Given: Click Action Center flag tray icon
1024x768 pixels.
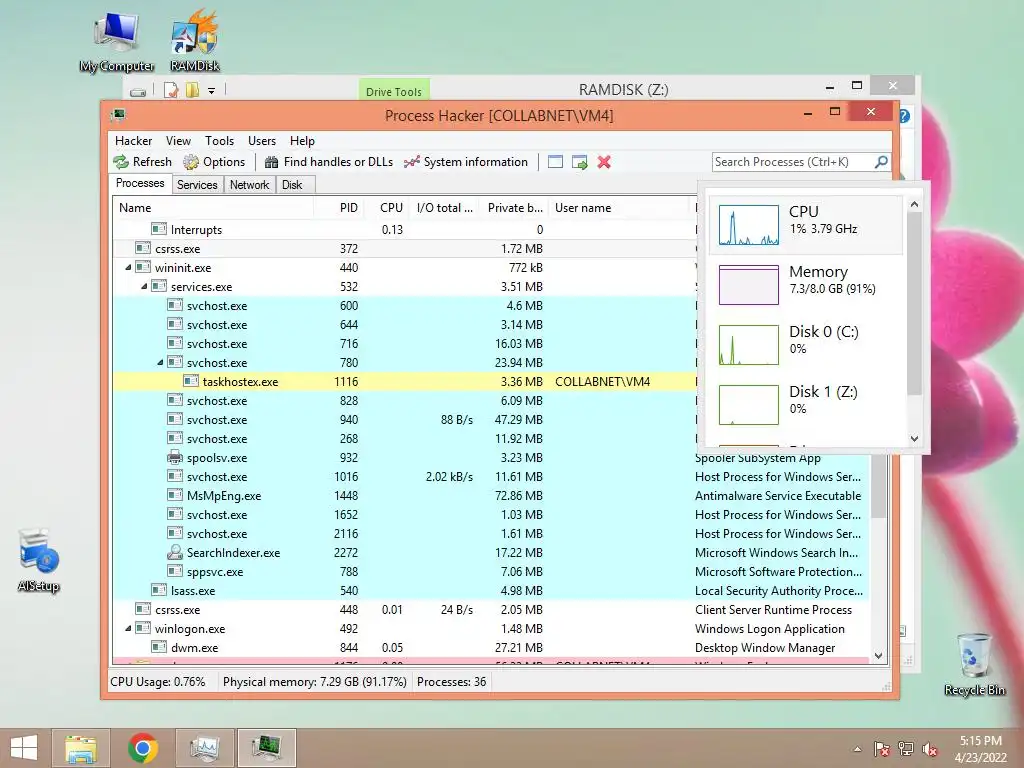Looking at the screenshot, I should pyautogui.click(x=881, y=749).
